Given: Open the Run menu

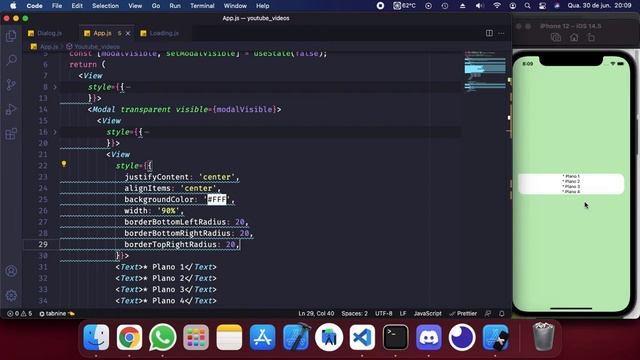Looking at the screenshot, I should tap(175, 6).
